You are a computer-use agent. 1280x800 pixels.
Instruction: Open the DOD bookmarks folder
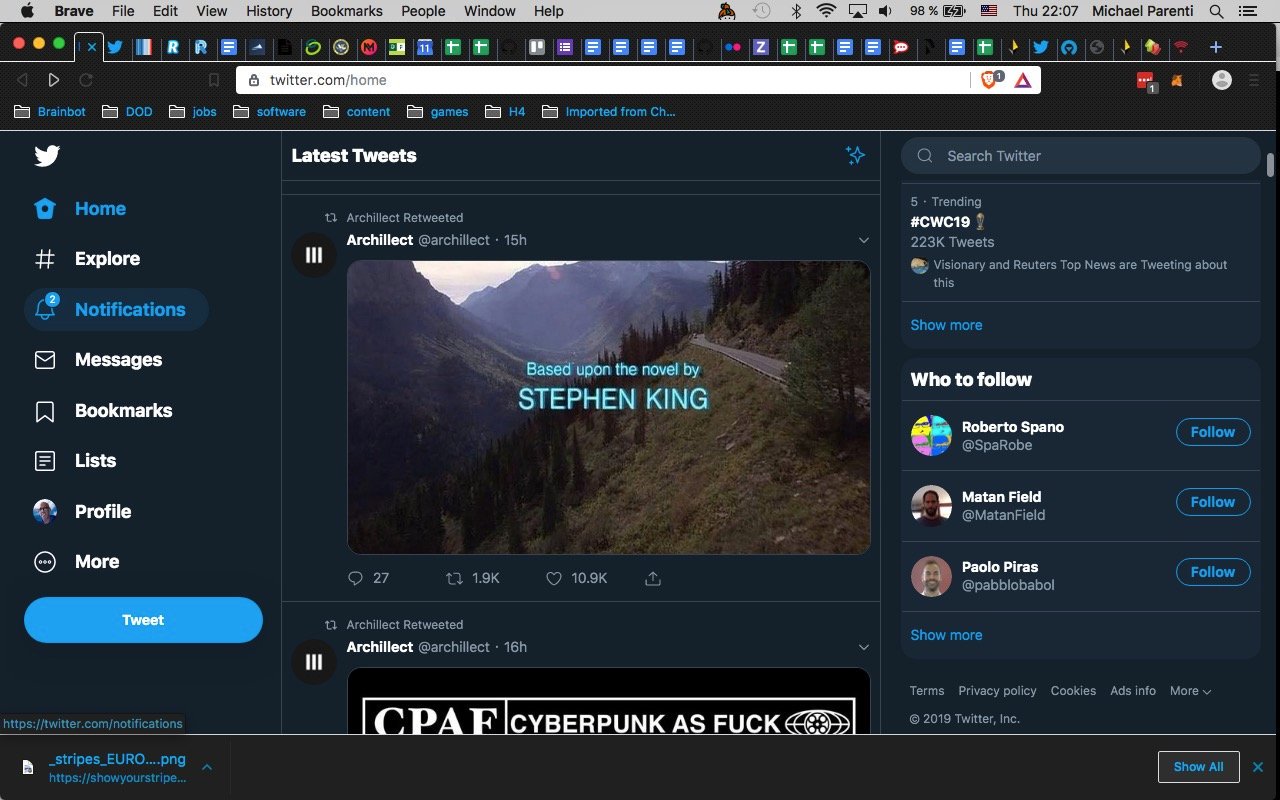127,112
